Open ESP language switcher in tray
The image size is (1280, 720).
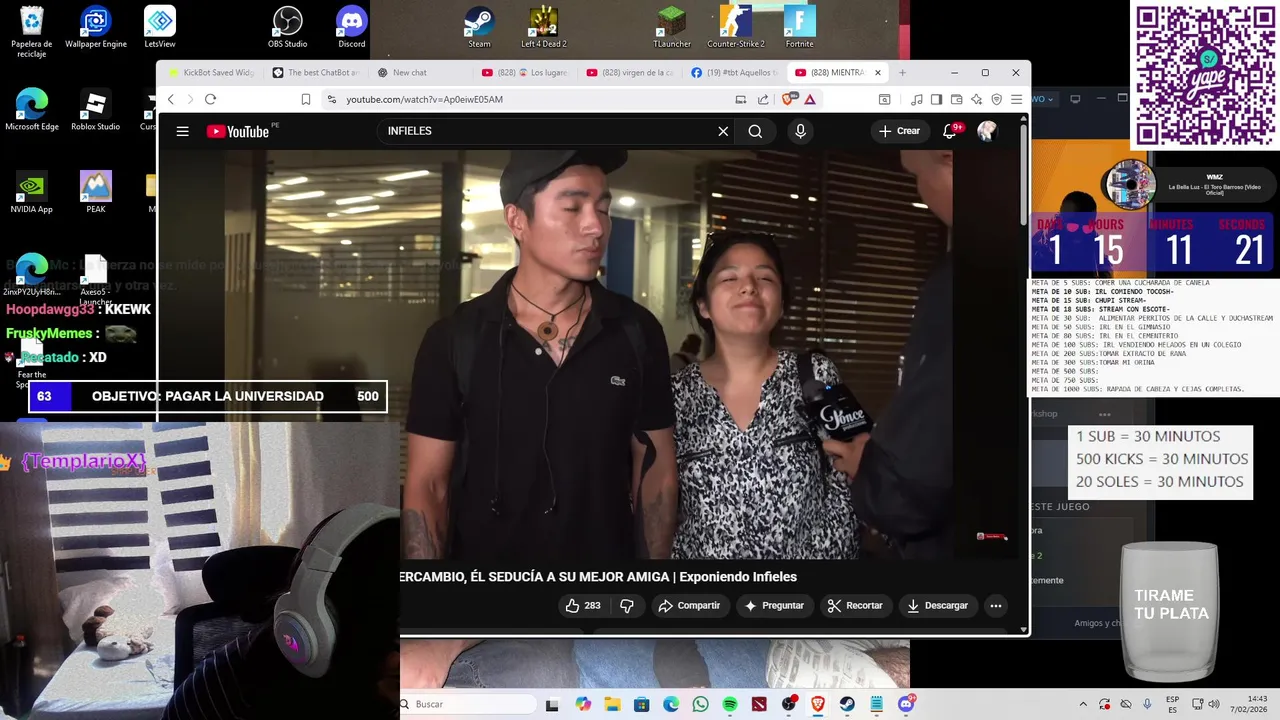(x=1172, y=704)
